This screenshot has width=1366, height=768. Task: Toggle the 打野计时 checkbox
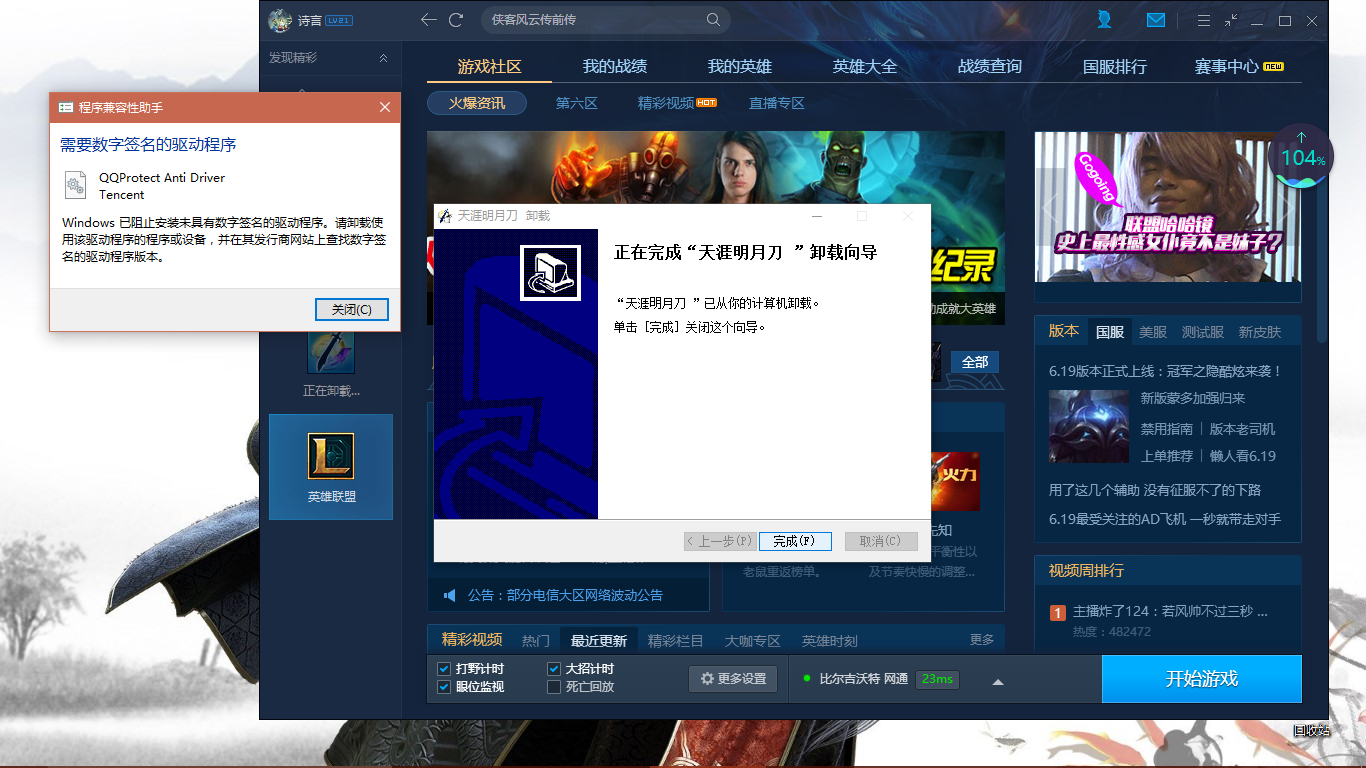(x=444, y=669)
